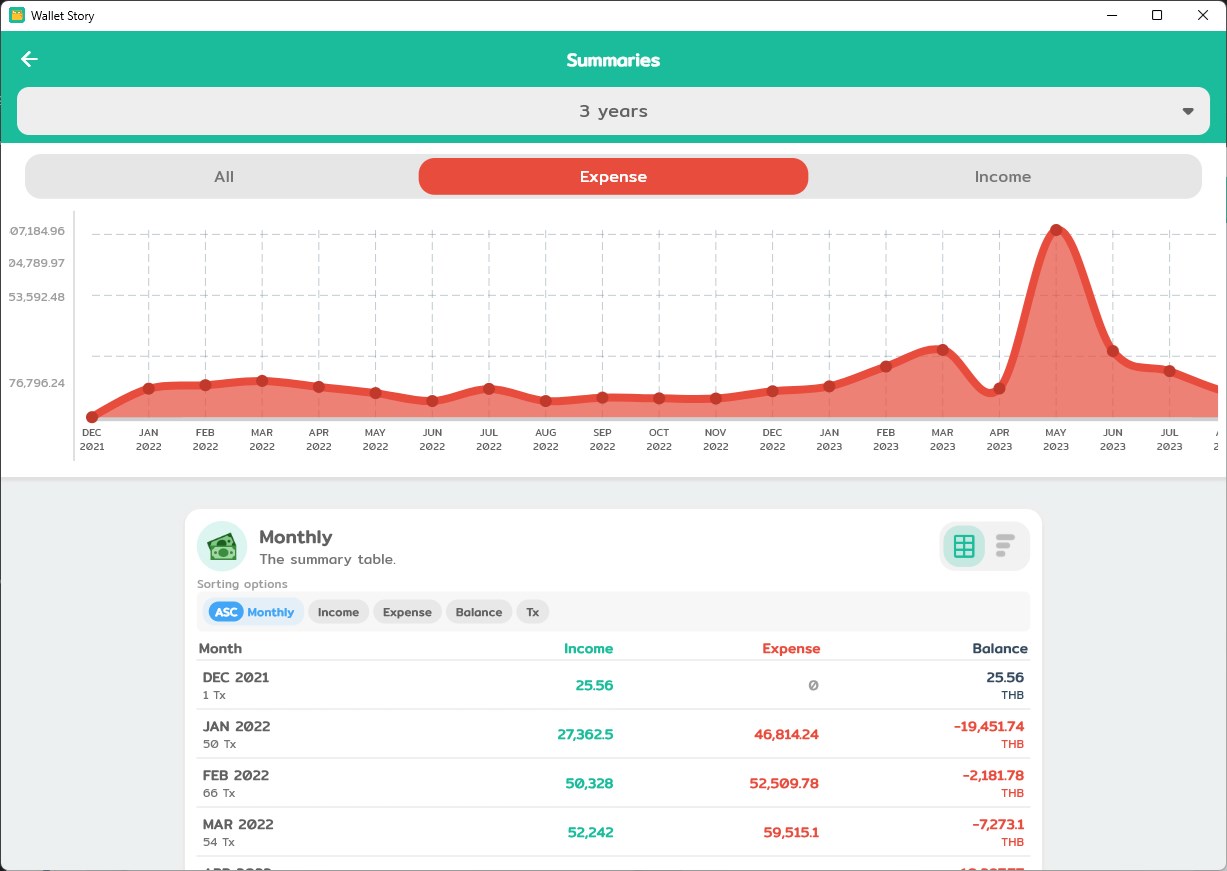The image size is (1227, 871).
Task: Maximize the Wallet Story window
Action: coord(1157,15)
